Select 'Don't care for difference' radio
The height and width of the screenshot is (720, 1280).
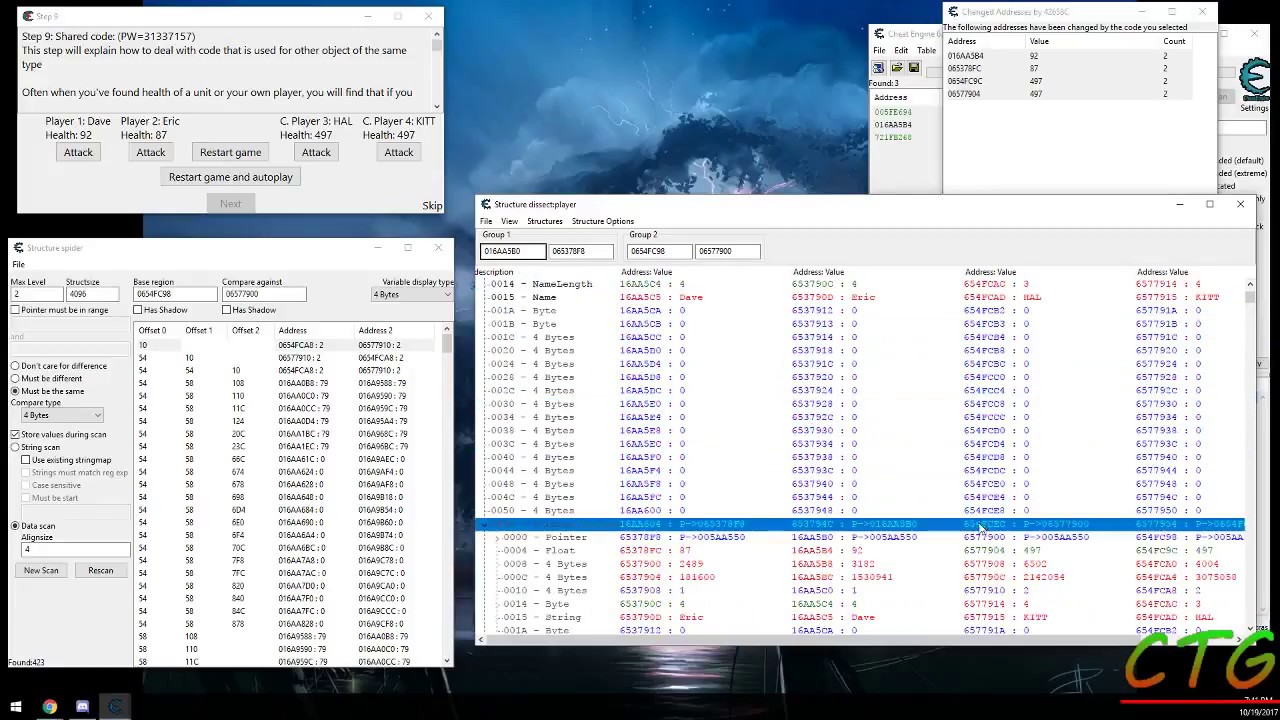tap(15, 366)
